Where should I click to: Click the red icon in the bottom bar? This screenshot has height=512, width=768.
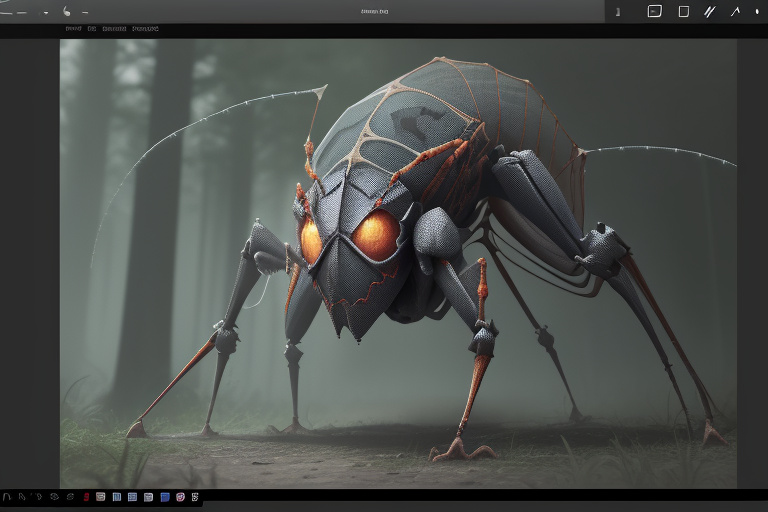87,497
